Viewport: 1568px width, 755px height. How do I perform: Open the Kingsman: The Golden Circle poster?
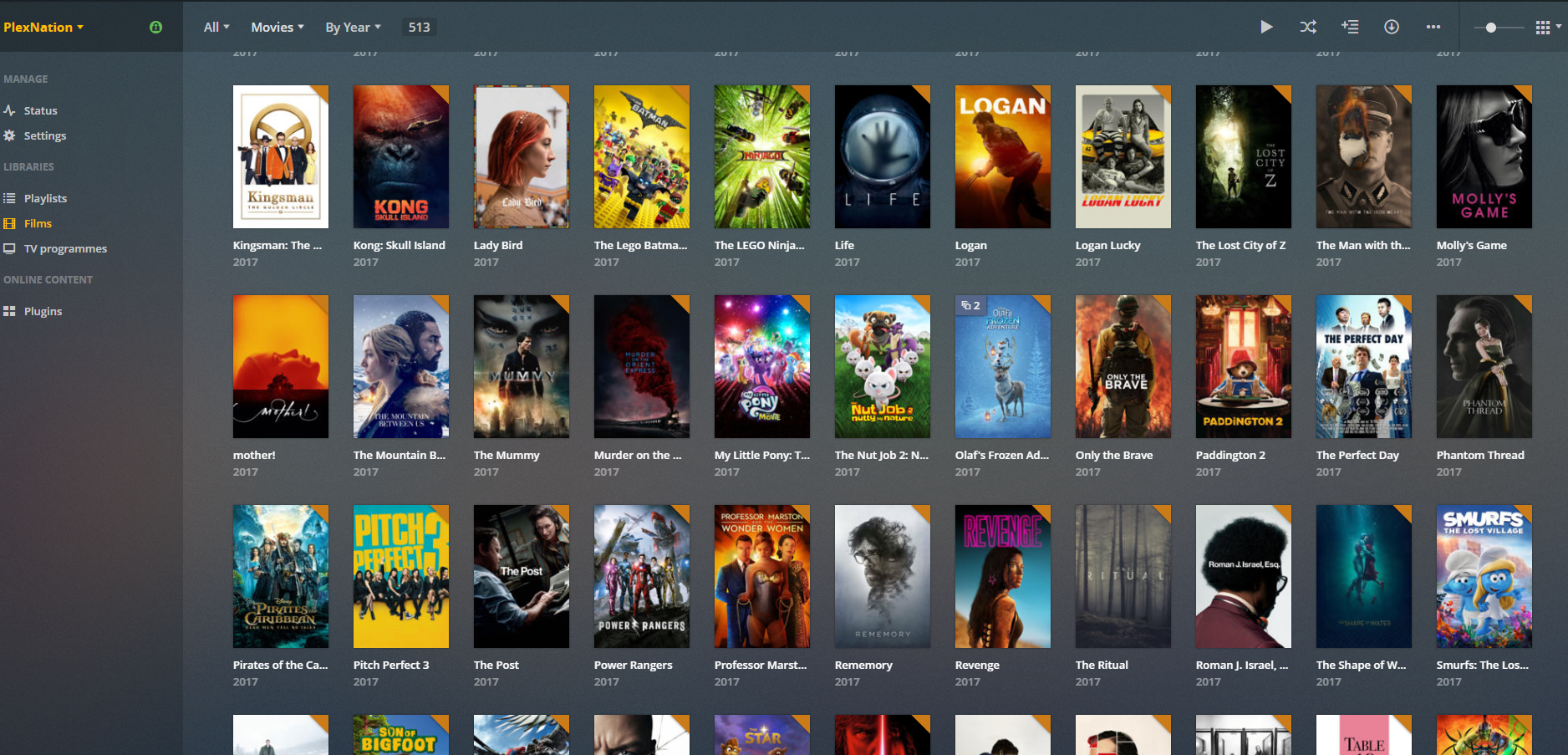[281, 156]
